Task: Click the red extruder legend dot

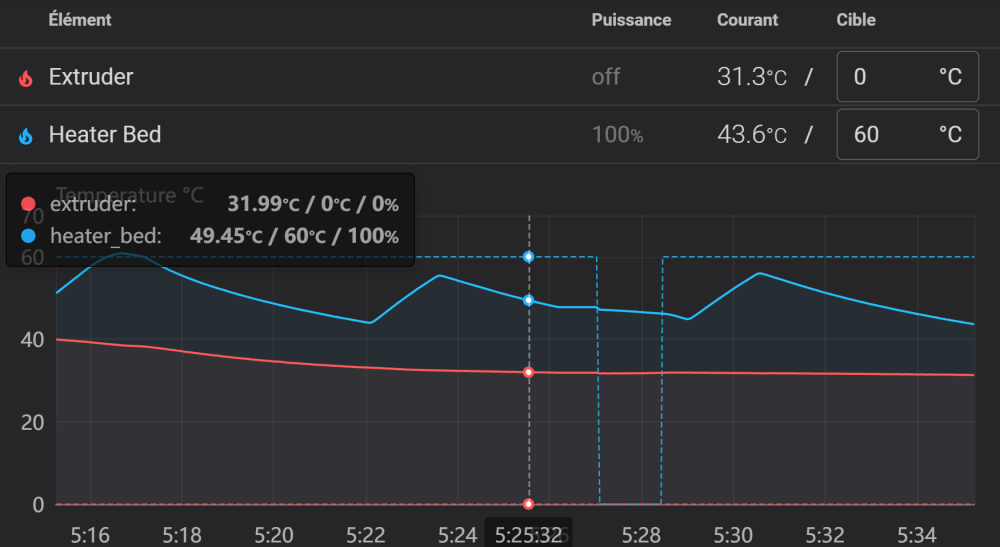Action: point(28,204)
